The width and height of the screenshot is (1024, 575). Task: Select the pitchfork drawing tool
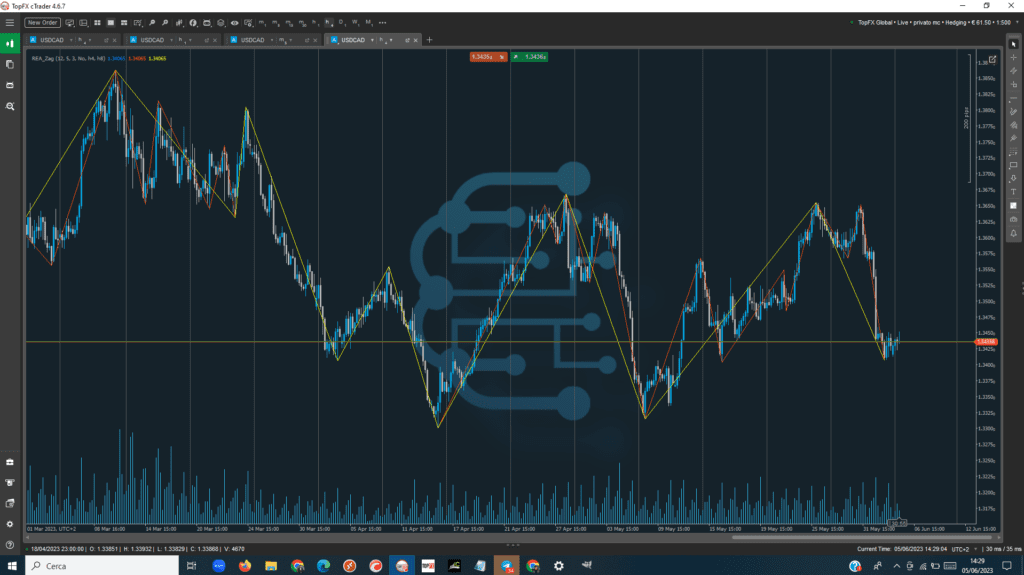click(x=1014, y=138)
